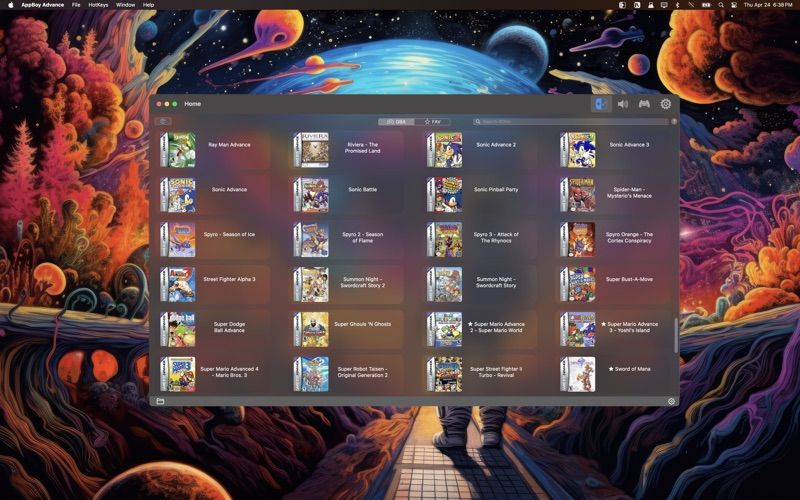Select Super Mario Advanced 4 - Mario Bros. 3 cover
The image size is (800, 500).
point(178,374)
